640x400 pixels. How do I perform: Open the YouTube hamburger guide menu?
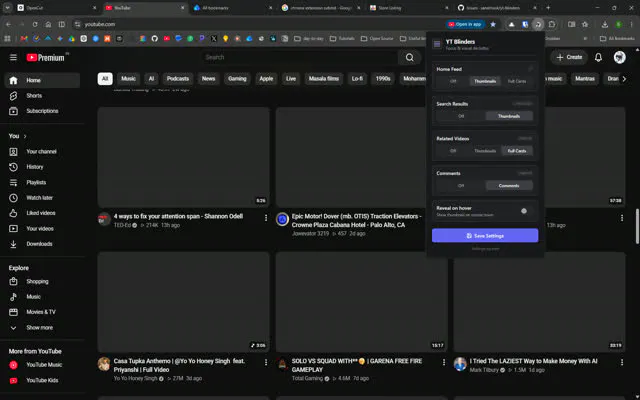[x=13, y=58]
